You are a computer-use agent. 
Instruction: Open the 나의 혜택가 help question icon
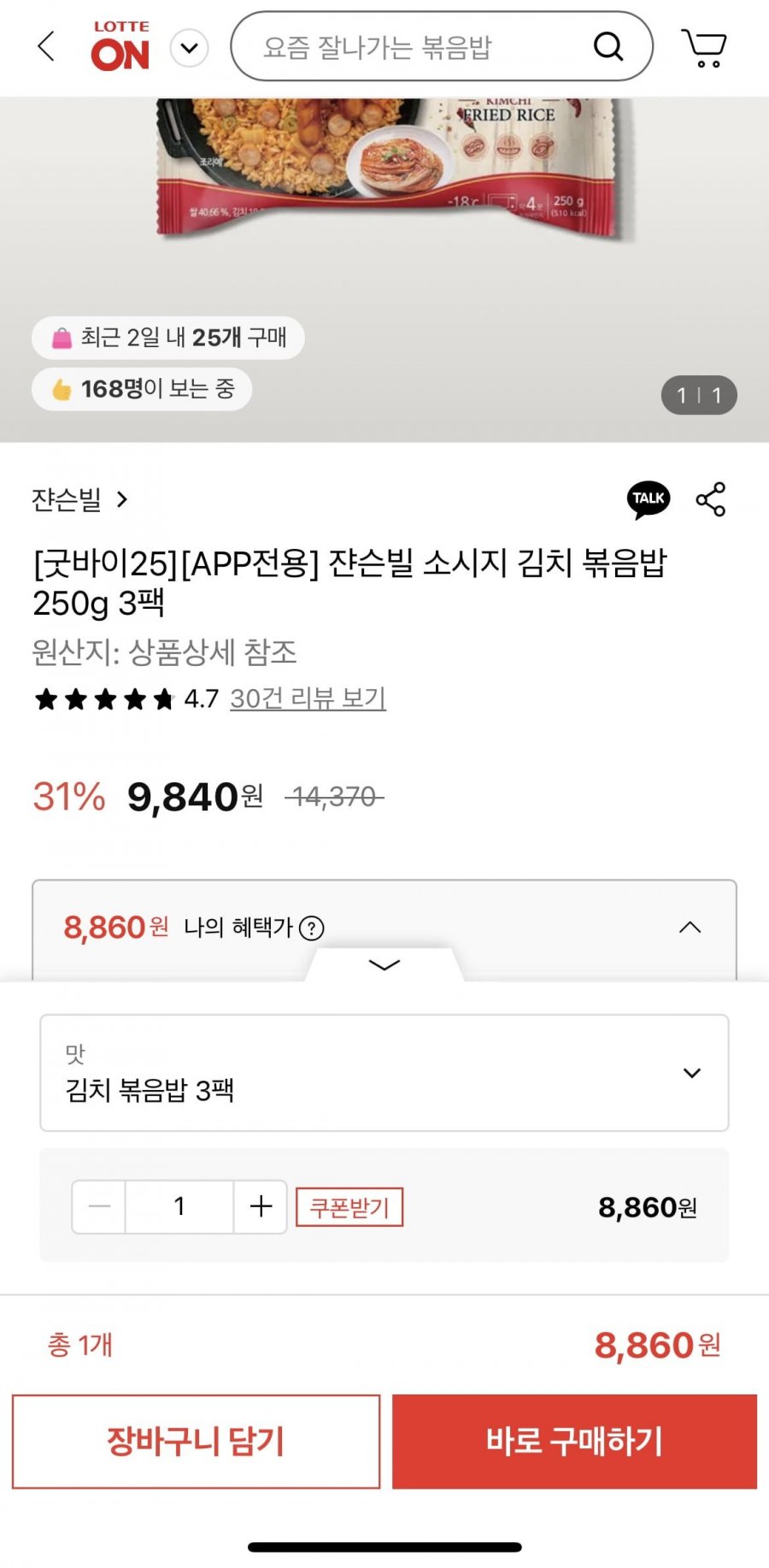[x=312, y=928]
